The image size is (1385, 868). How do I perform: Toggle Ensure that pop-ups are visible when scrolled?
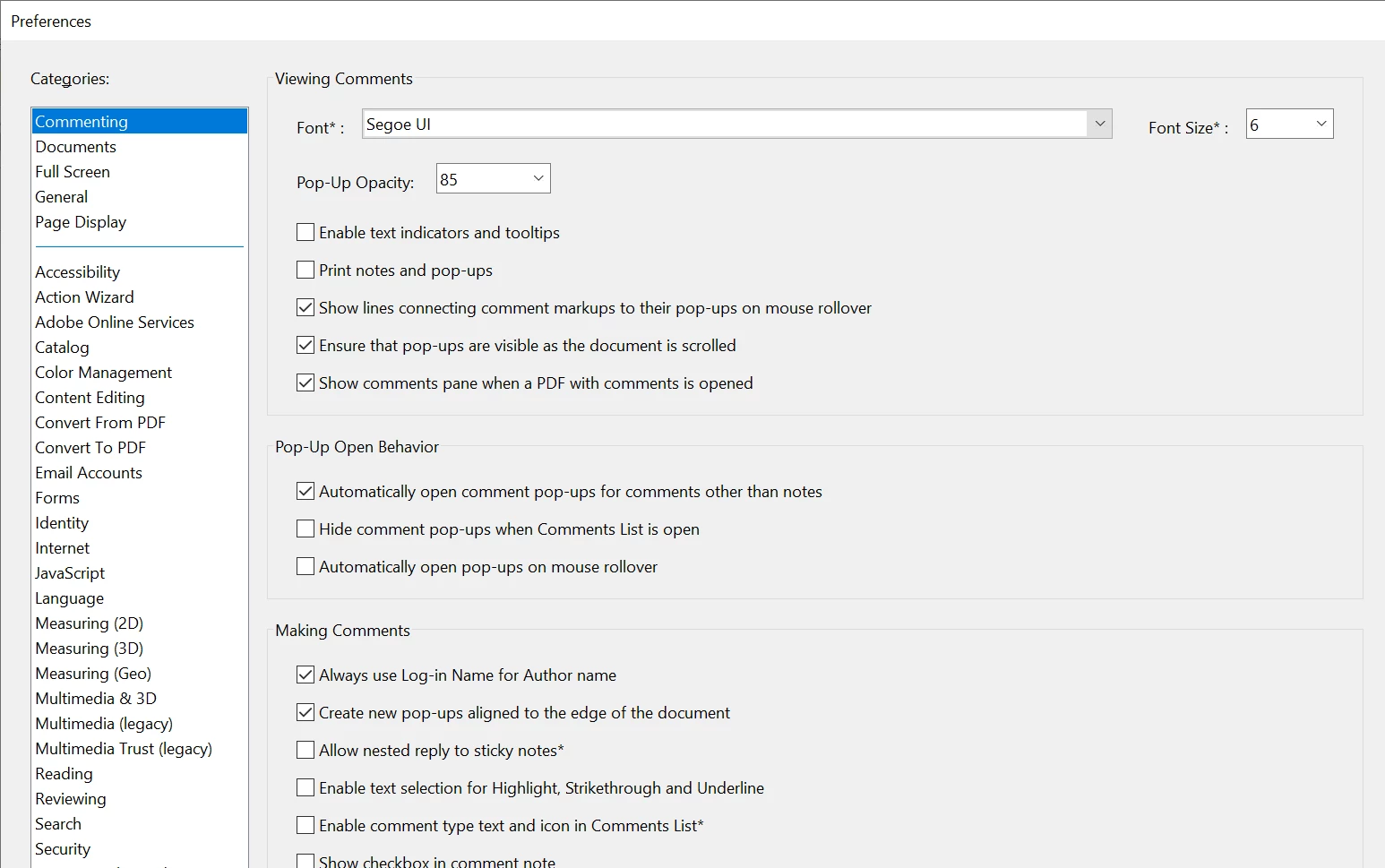coord(305,346)
